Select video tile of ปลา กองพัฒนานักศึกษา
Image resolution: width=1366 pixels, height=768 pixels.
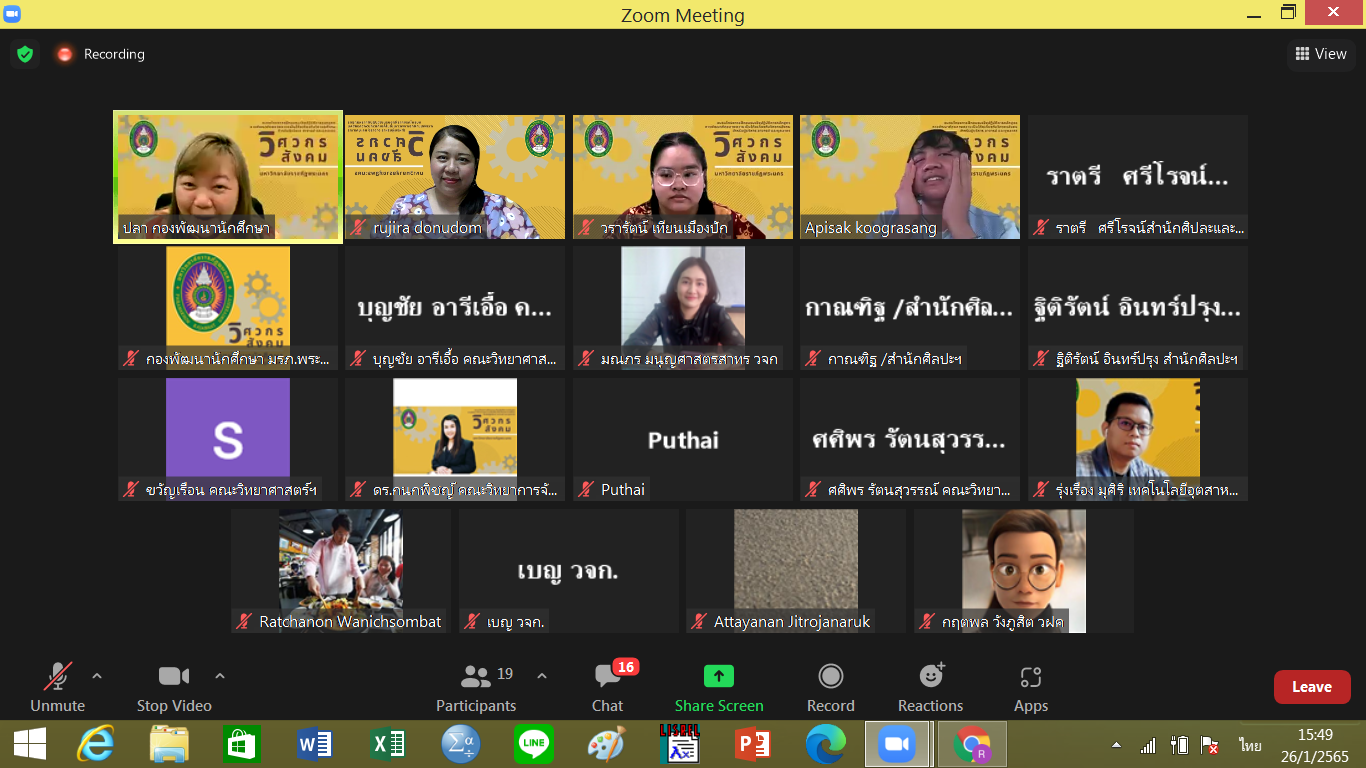click(228, 177)
